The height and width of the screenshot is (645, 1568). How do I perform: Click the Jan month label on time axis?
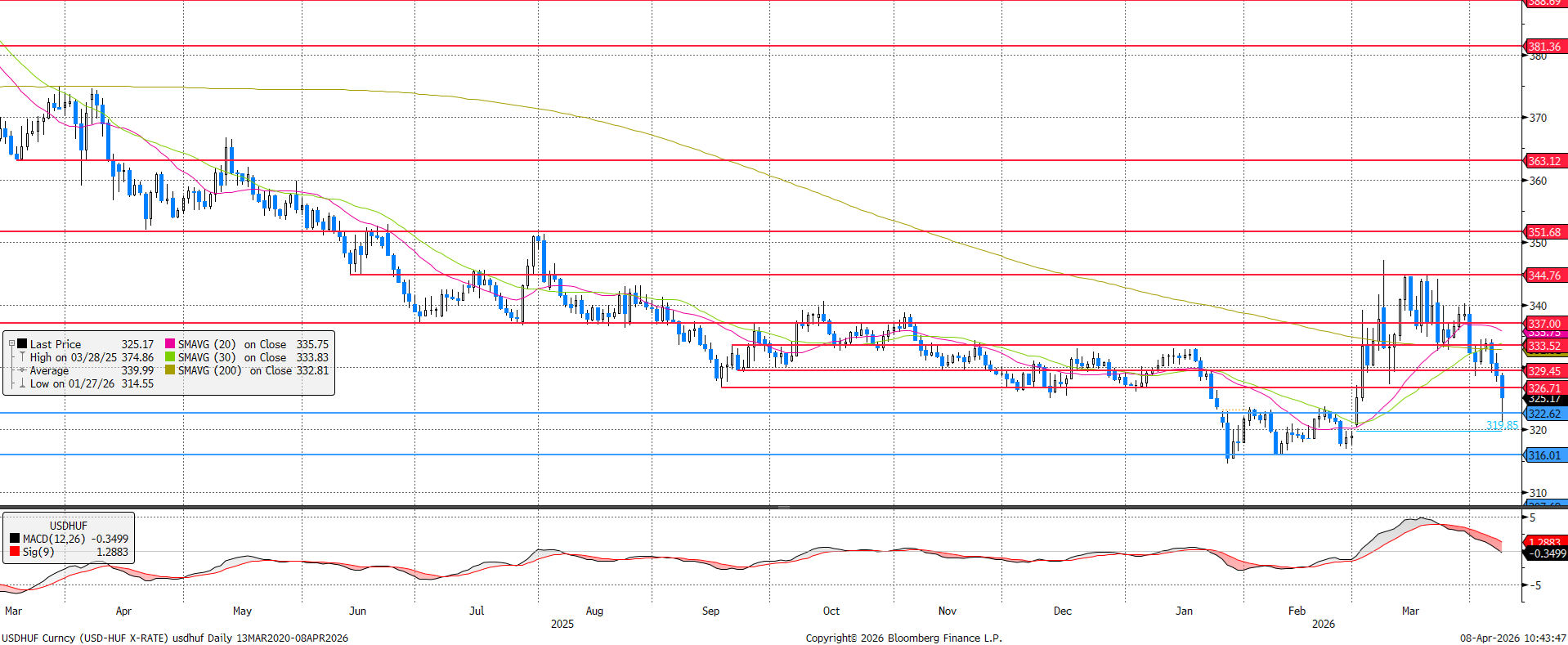1184,611
